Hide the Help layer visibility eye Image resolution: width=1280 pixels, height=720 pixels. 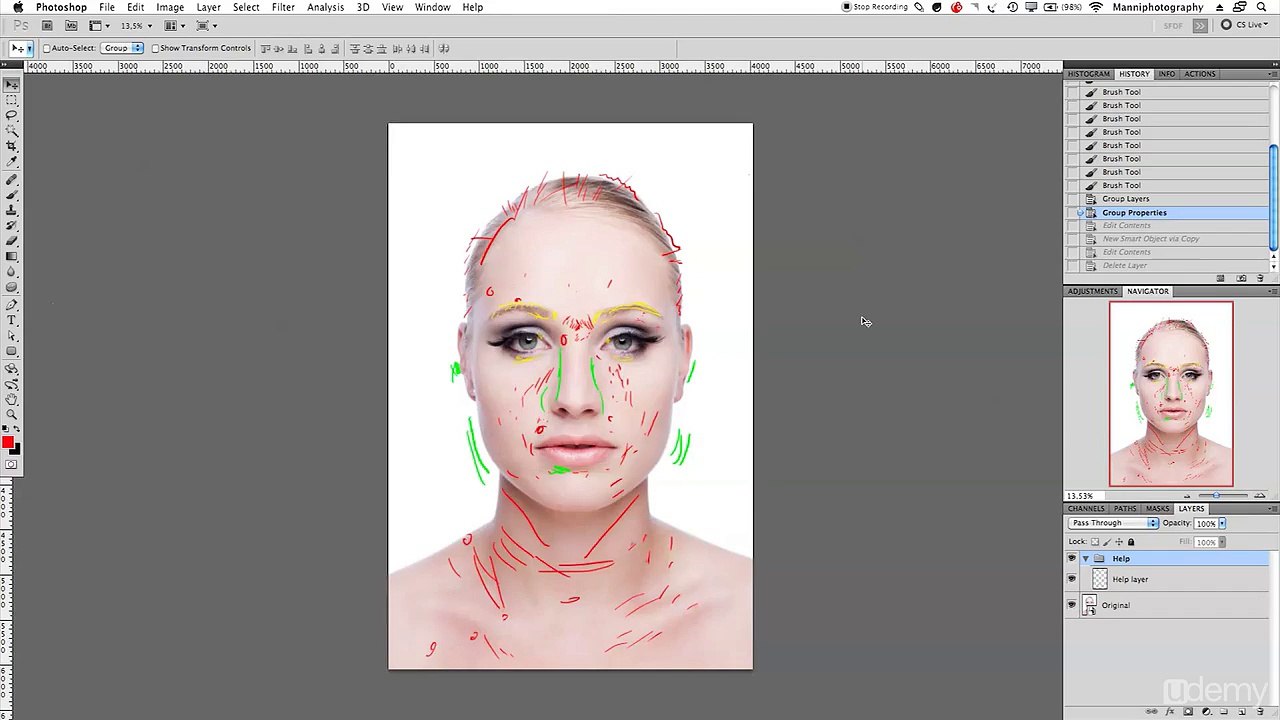(x=1072, y=579)
